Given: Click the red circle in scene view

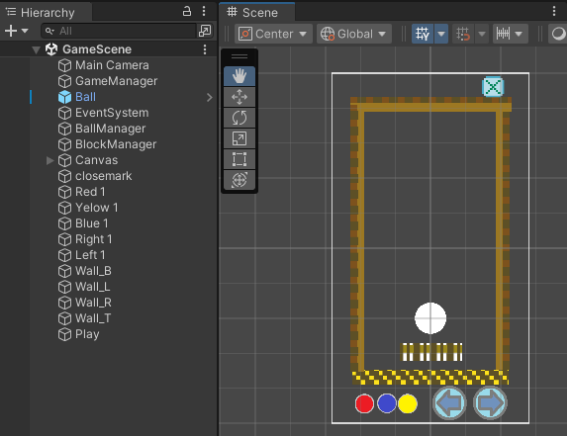Looking at the screenshot, I should point(364,404).
